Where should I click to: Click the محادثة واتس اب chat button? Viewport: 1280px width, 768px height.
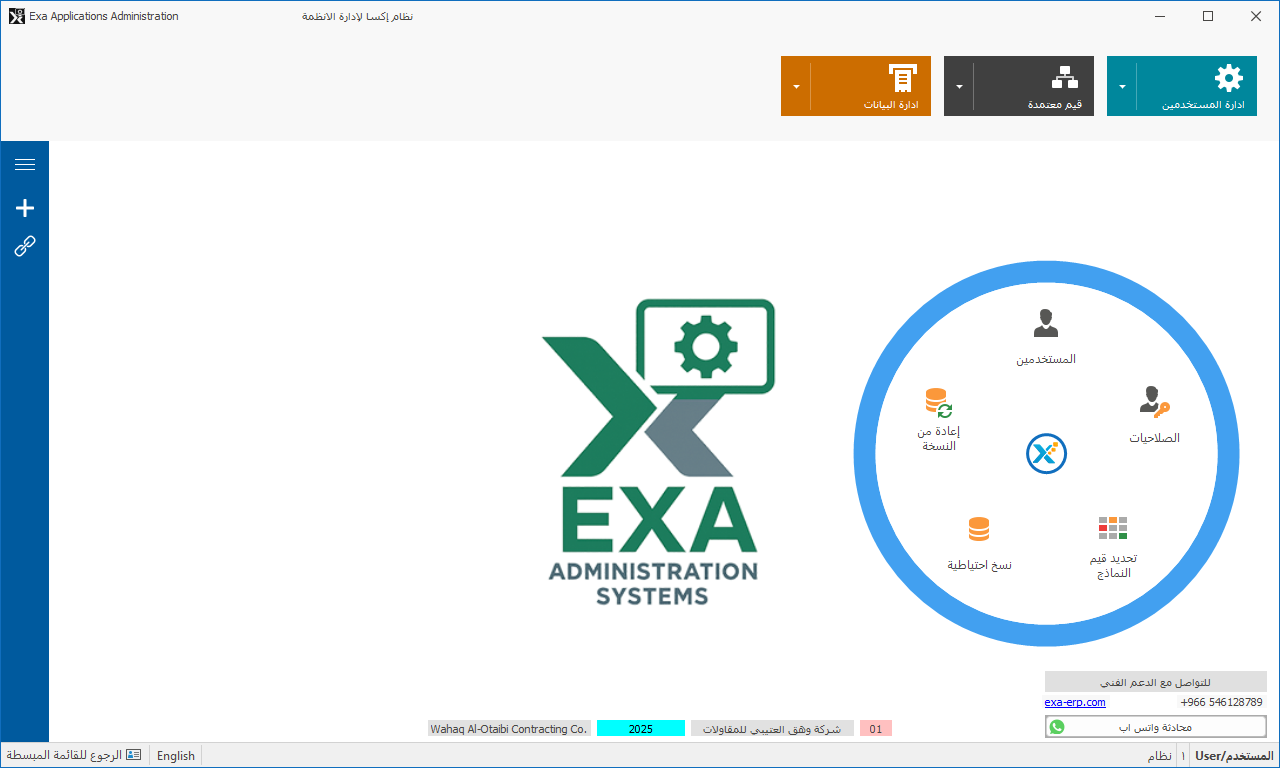tap(1156, 727)
